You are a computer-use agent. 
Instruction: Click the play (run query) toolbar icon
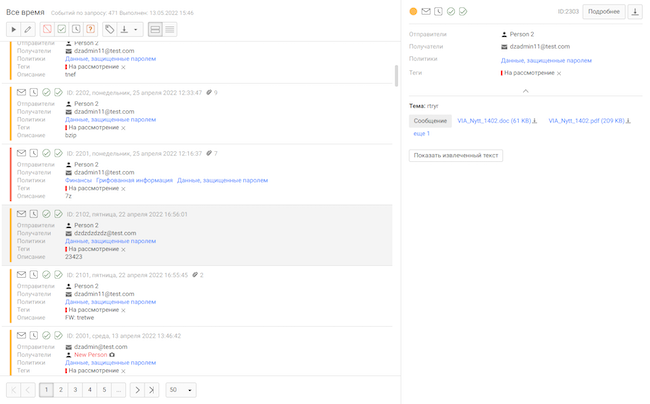click(14, 30)
